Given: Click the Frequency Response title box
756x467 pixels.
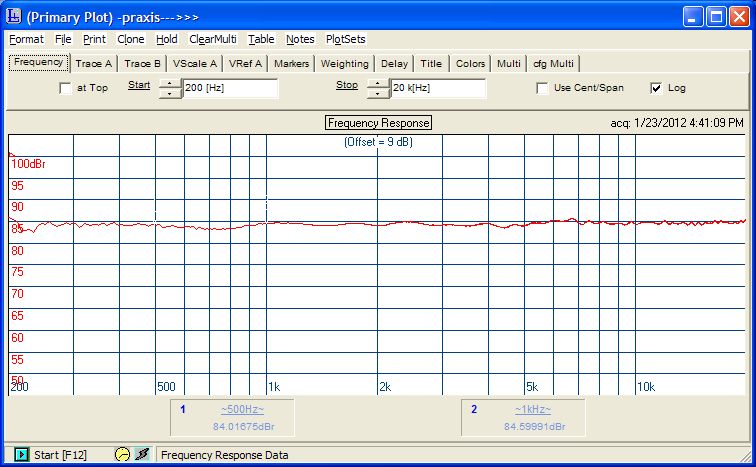Looking at the screenshot, I should (378, 123).
